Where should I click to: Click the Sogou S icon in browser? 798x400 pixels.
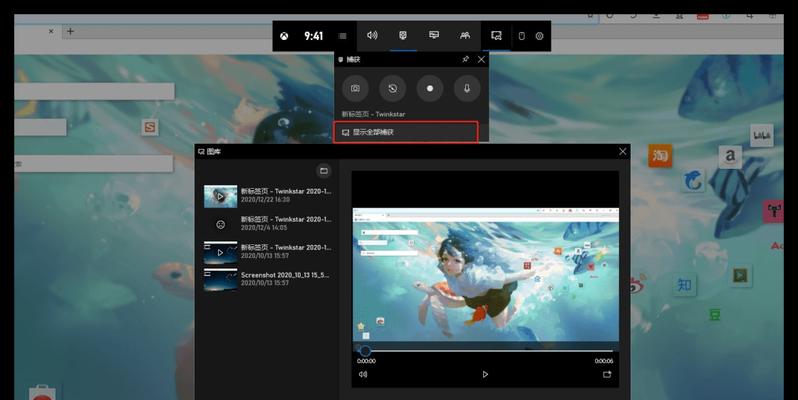(150, 127)
